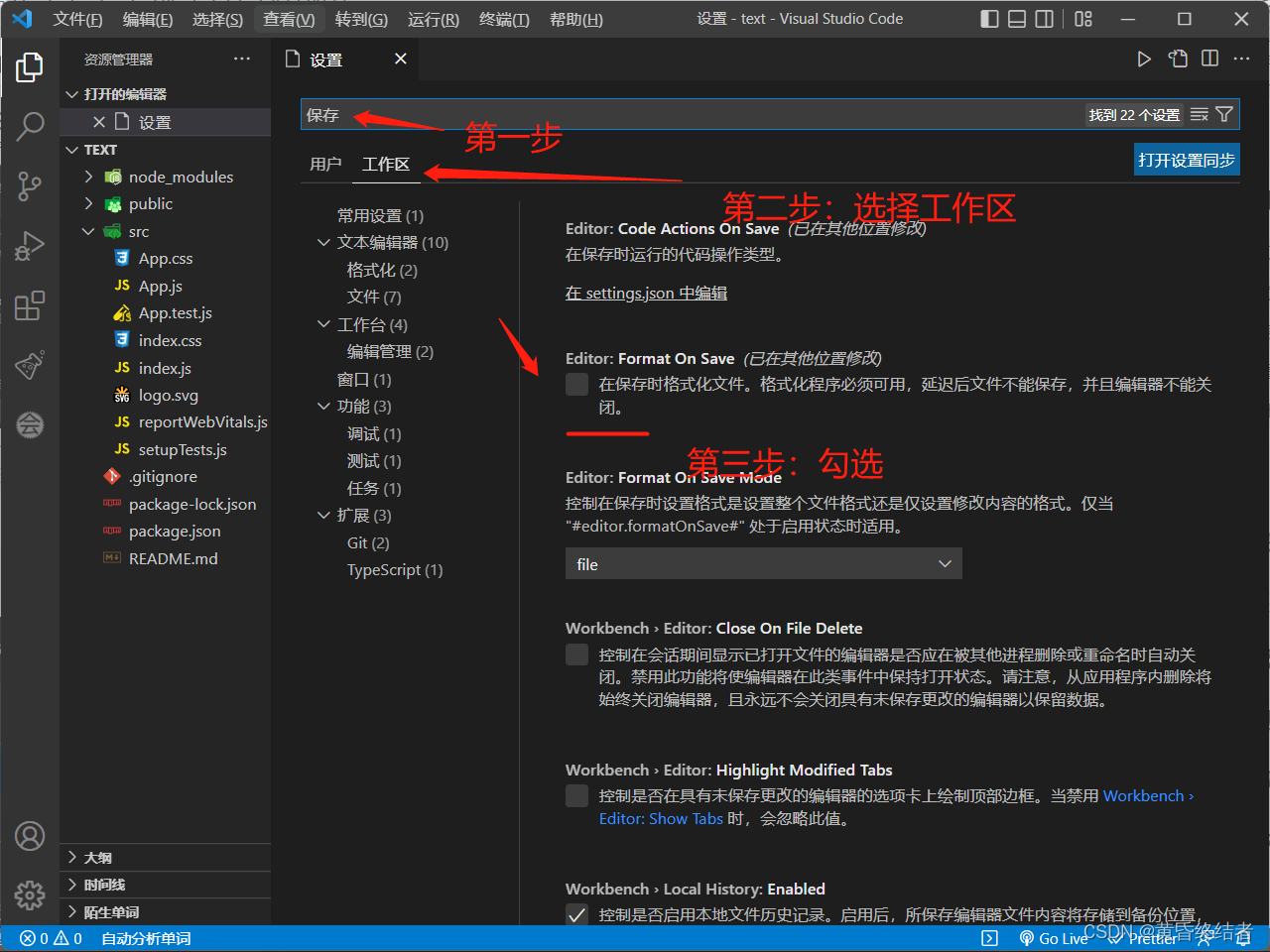Collapse the 工作台 (4) settings group
This screenshot has height=952, width=1270.
coord(323,324)
